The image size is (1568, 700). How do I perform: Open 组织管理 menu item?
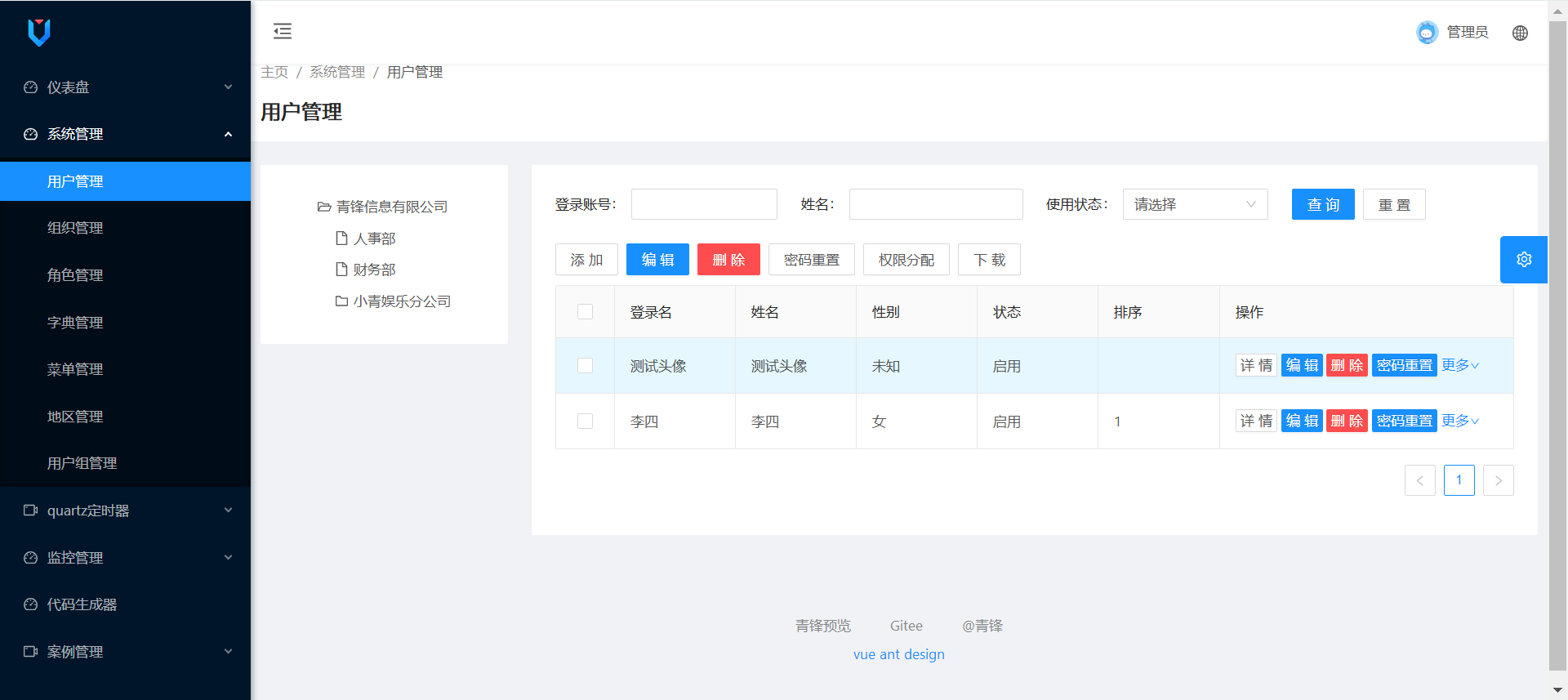(x=125, y=228)
